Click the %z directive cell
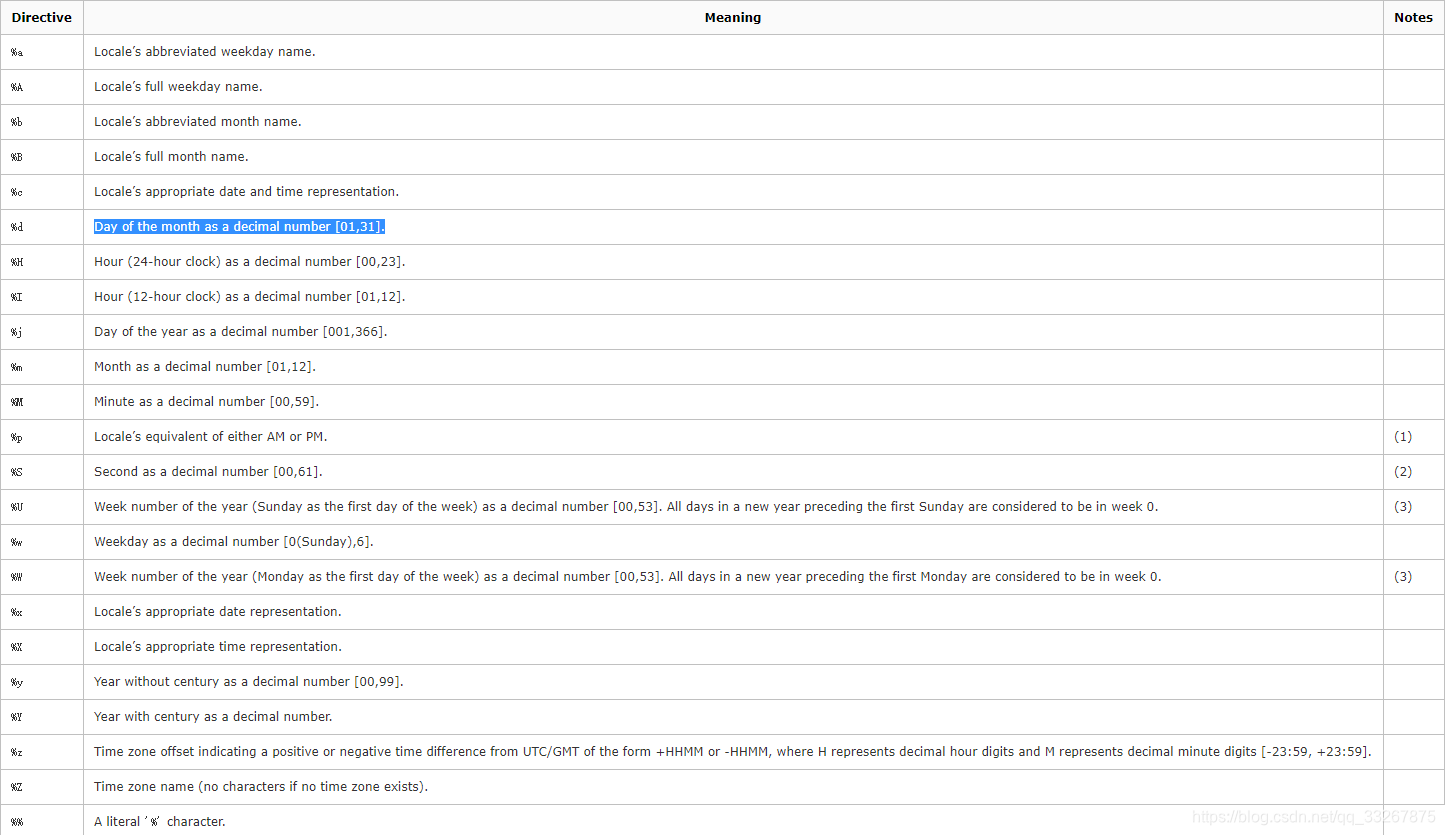The width and height of the screenshot is (1445, 835). pyautogui.click(x=42, y=752)
